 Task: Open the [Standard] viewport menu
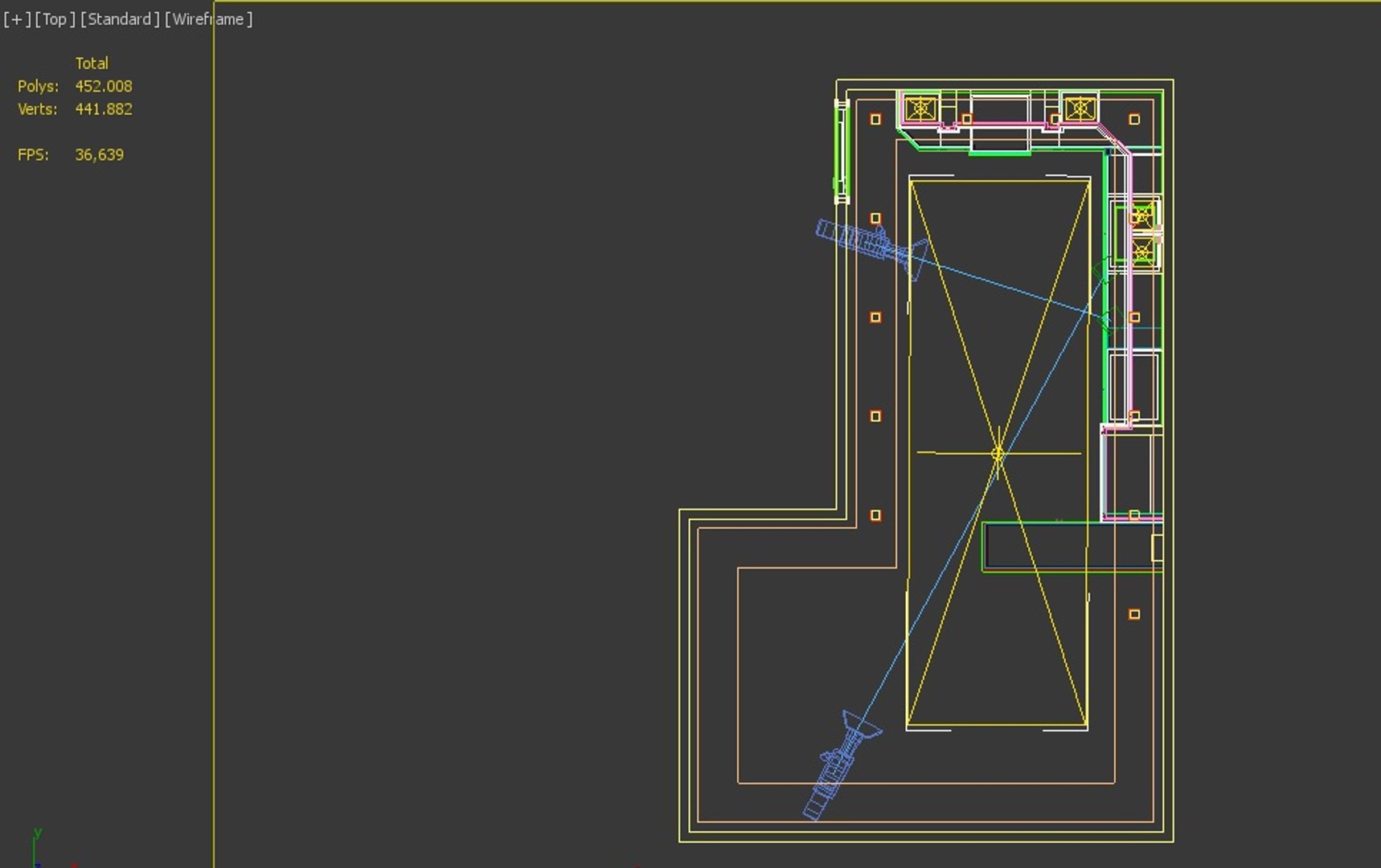[x=120, y=19]
